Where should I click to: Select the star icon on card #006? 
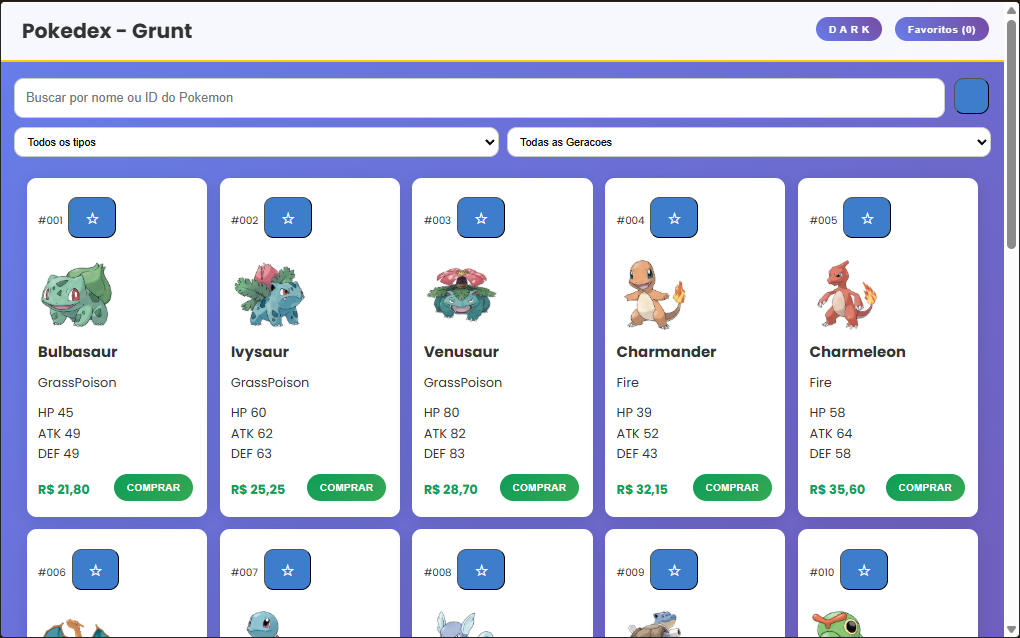pyautogui.click(x=95, y=569)
